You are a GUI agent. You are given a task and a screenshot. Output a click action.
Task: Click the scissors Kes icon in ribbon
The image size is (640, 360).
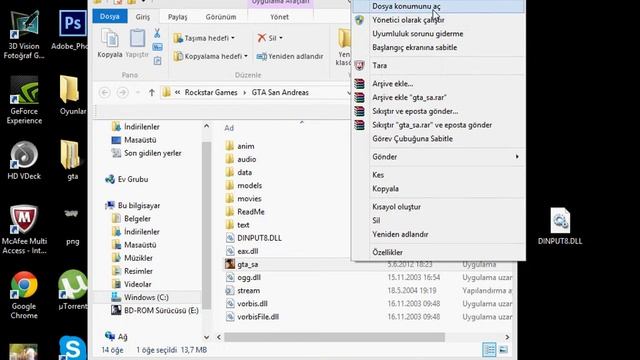click(157, 33)
